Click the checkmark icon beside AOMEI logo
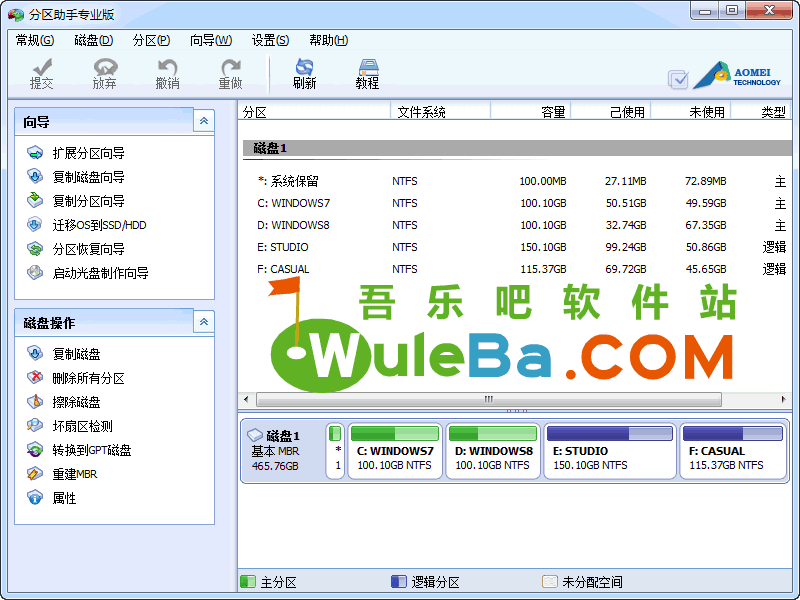Image resolution: width=800 pixels, height=600 pixels. 678,79
